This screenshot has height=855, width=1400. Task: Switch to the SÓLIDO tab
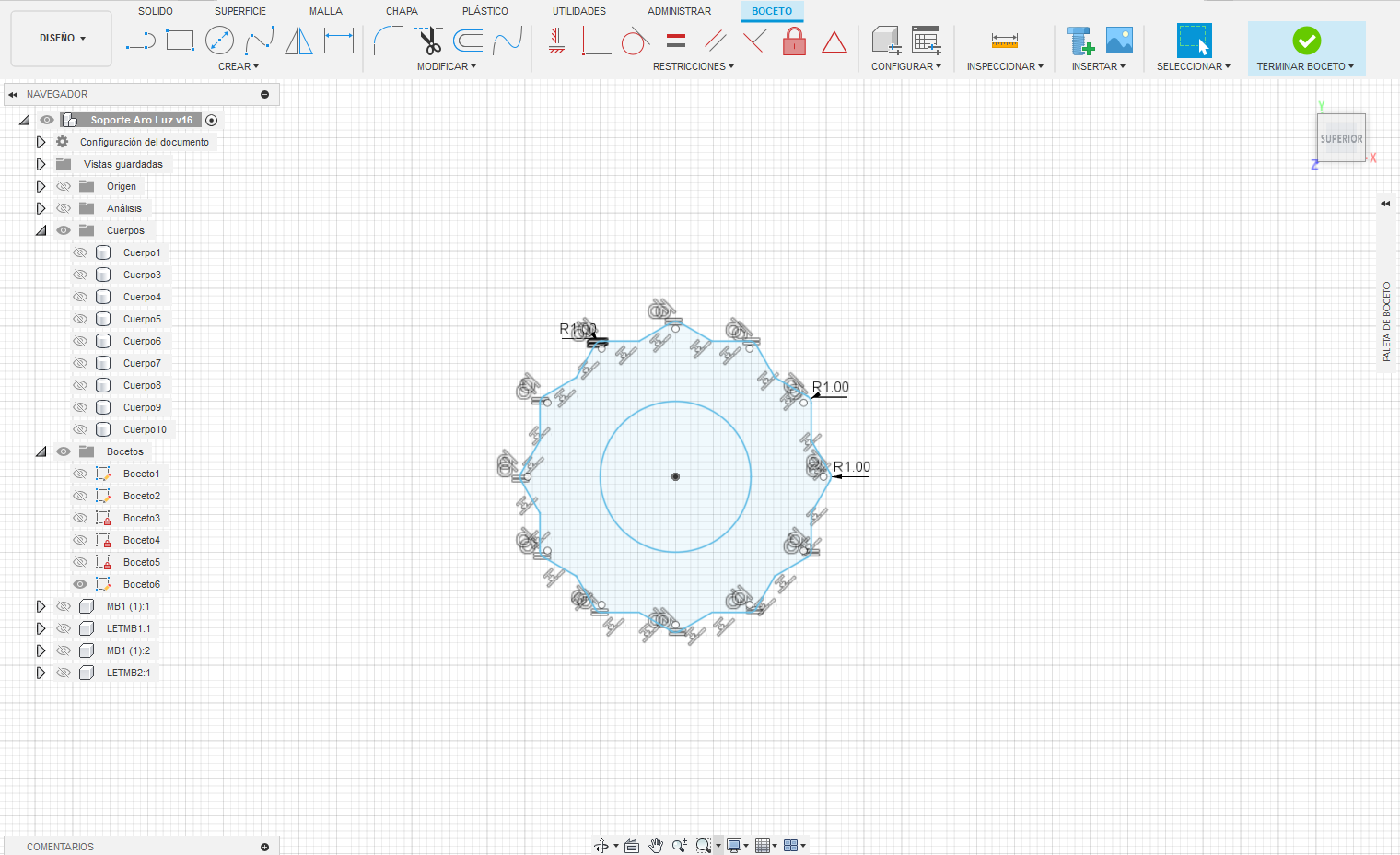pos(156,11)
